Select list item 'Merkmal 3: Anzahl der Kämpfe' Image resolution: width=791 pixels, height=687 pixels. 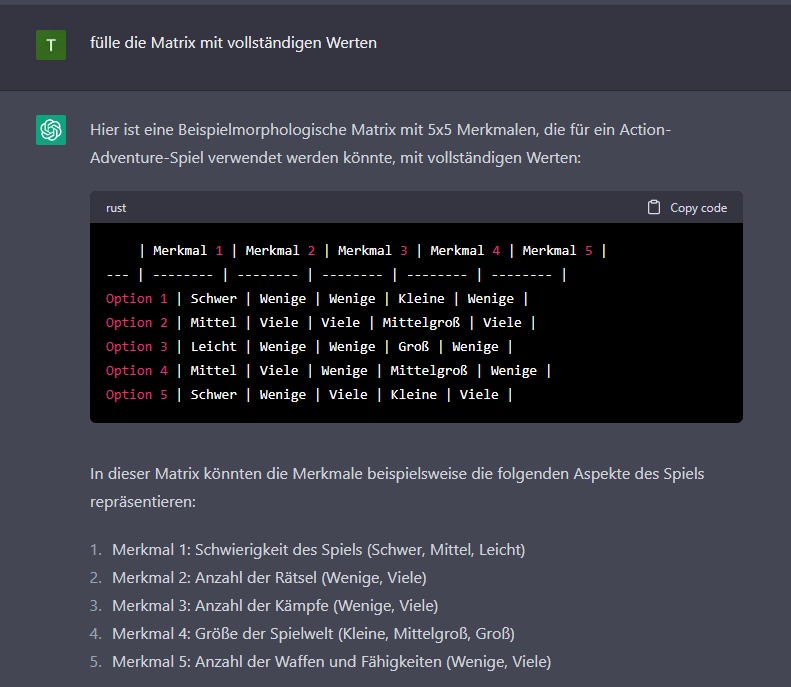click(x=275, y=605)
